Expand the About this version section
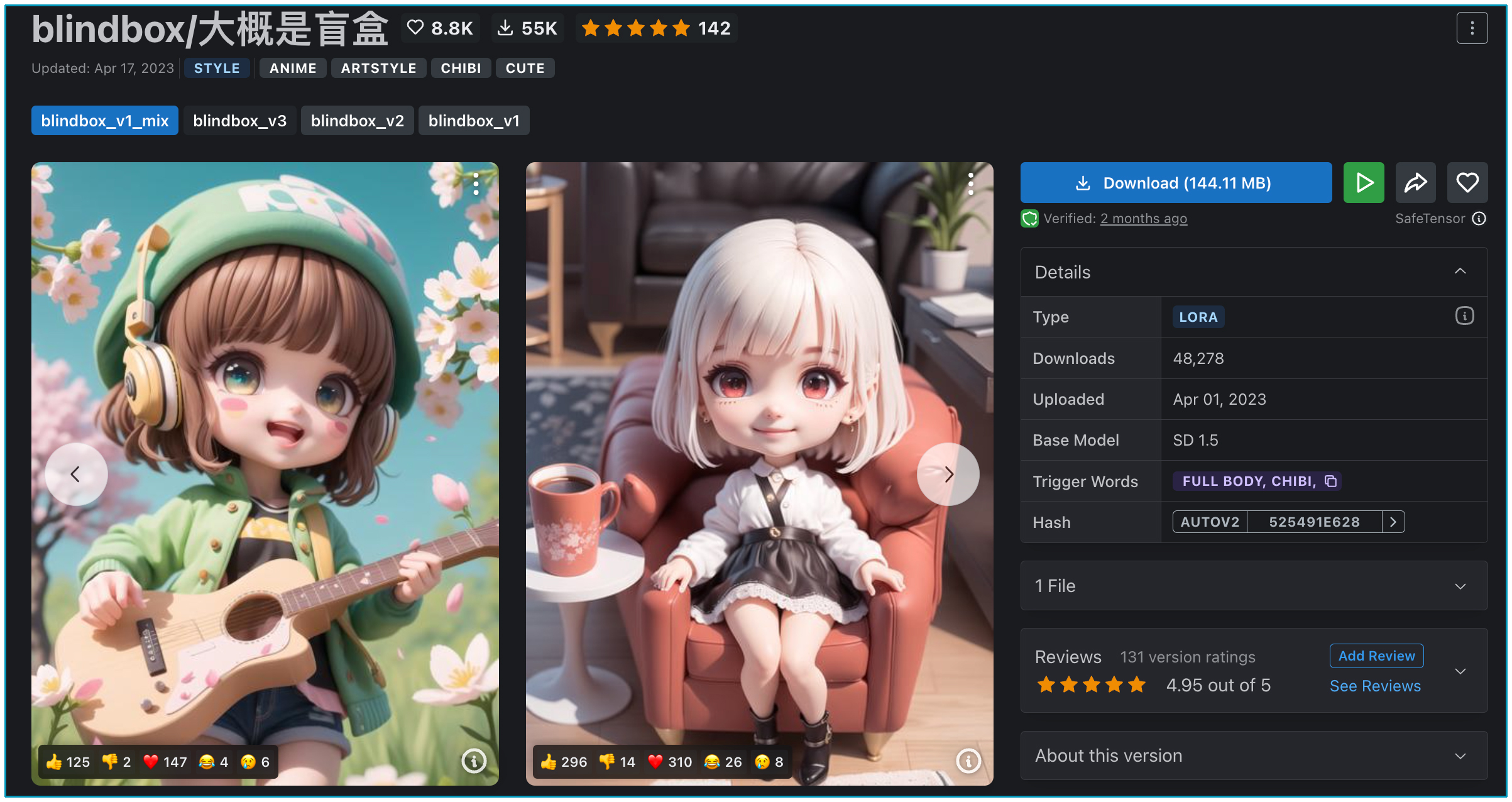The width and height of the screenshot is (1512, 802). coord(1460,755)
